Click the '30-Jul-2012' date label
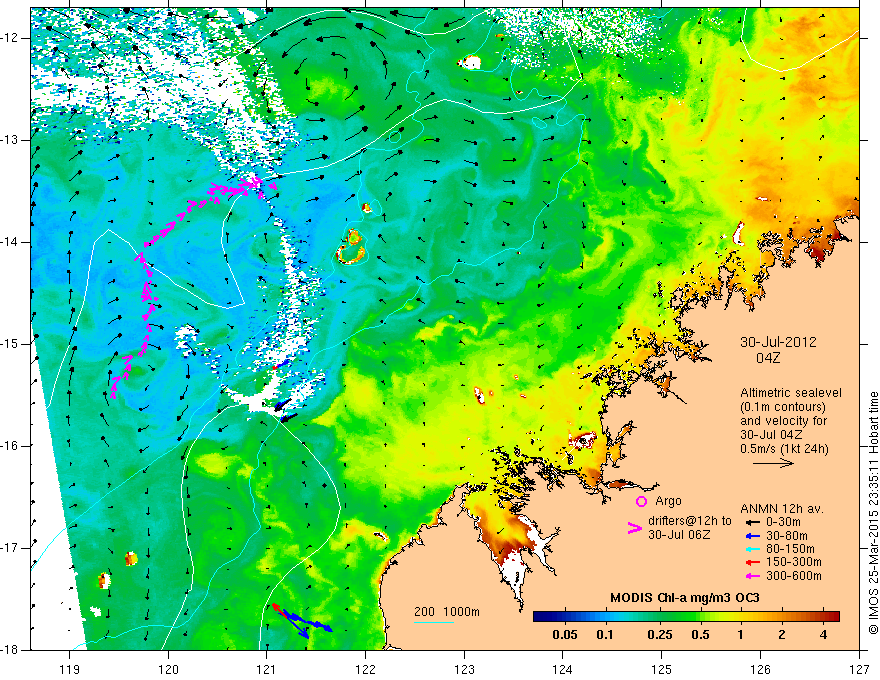The width and height of the screenshot is (880, 680). (x=778, y=342)
